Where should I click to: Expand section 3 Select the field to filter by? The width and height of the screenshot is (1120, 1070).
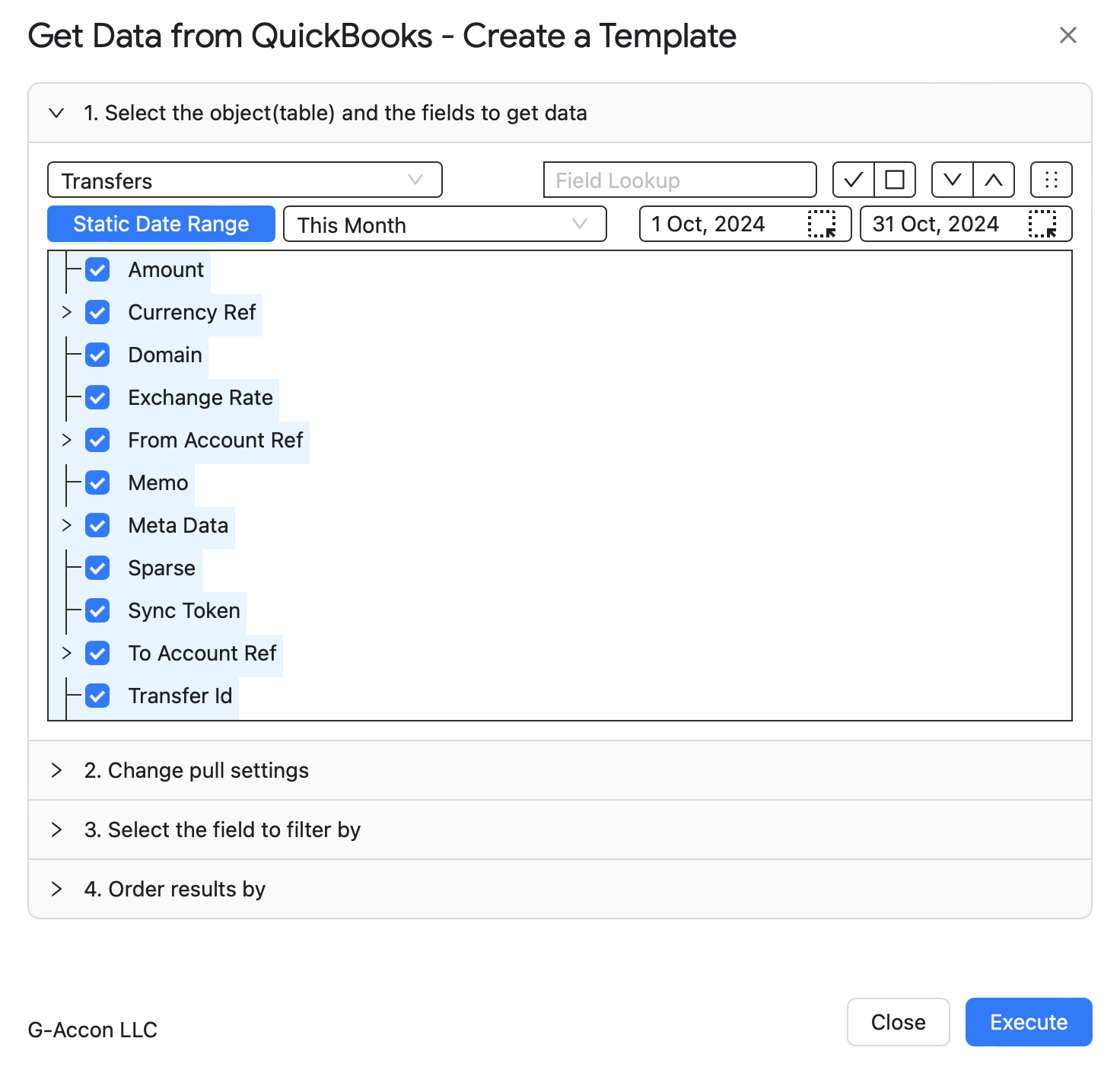point(560,830)
